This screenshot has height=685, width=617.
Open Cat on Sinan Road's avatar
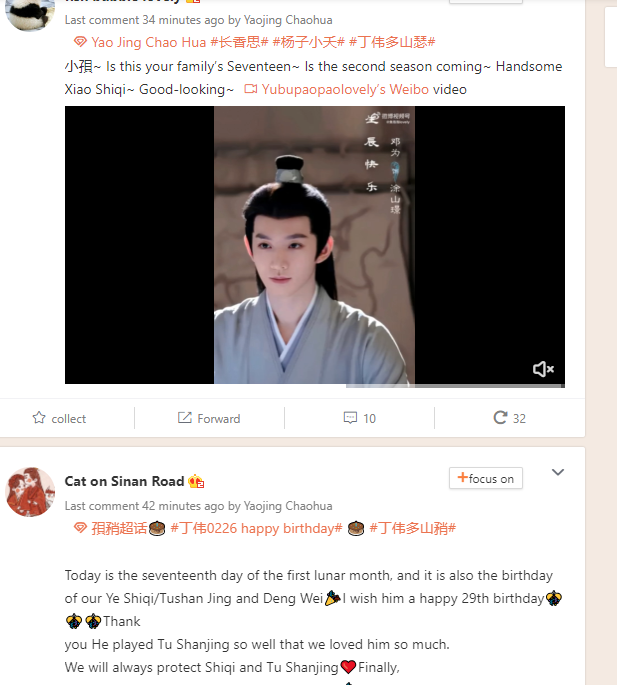pos(30,491)
